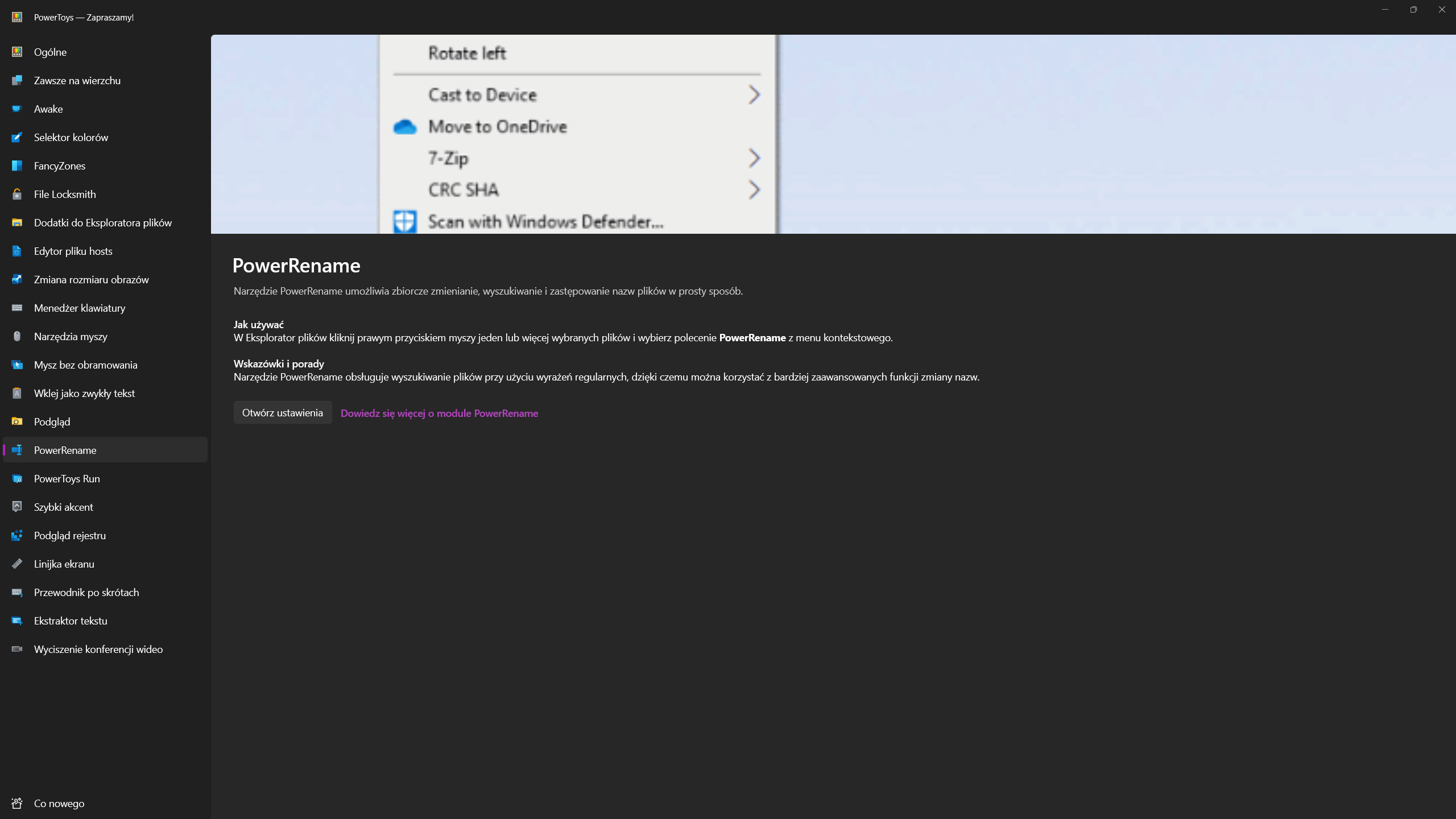
Task: Open the Awake module icon
Action: click(x=16, y=109)
